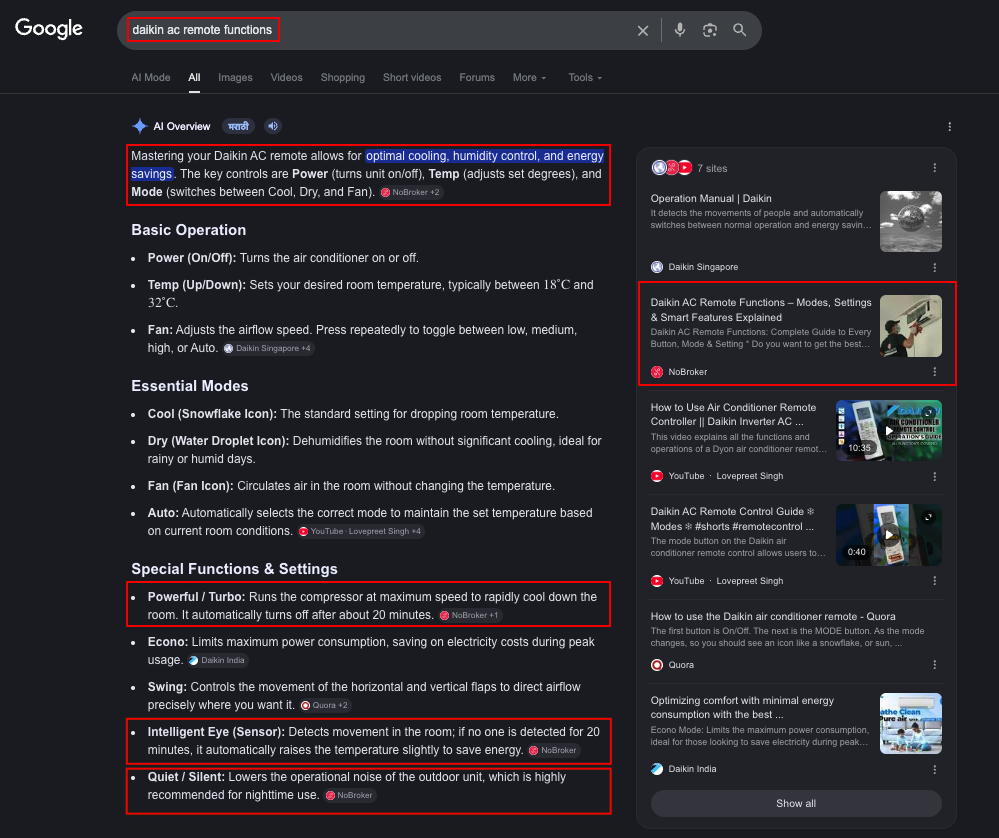Select the All results tab
This screenshot has height=838, width=999.
tap(194, 78)
